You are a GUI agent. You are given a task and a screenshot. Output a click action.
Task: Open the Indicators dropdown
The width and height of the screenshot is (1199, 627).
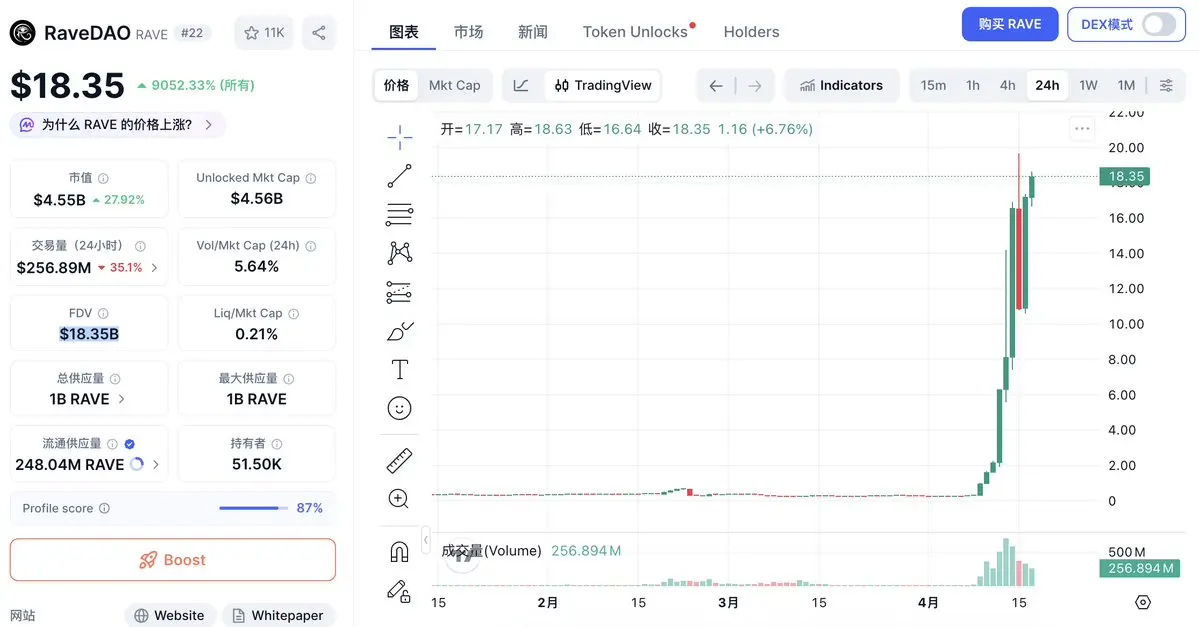841,86
